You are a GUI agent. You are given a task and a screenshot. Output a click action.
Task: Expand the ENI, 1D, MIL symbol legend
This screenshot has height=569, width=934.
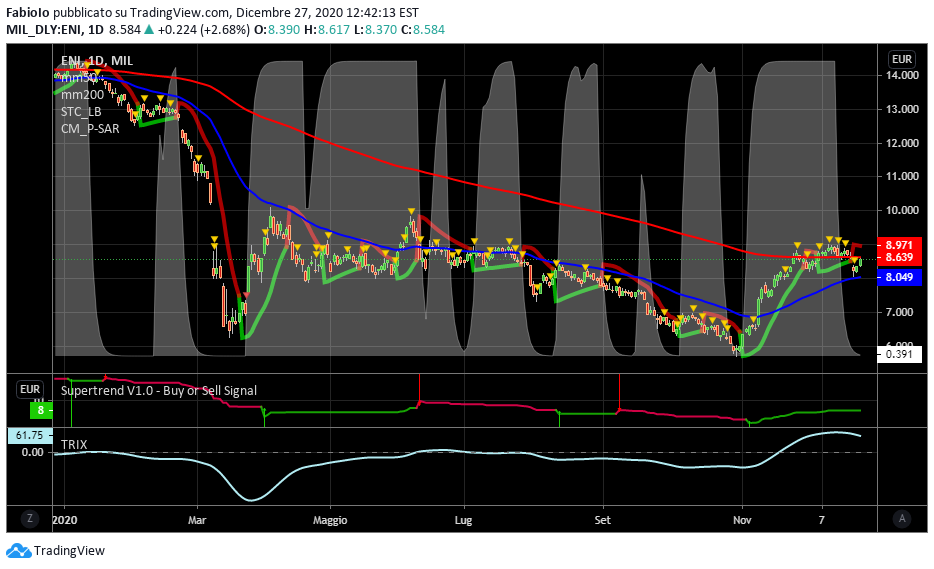[x=96, y=61]
